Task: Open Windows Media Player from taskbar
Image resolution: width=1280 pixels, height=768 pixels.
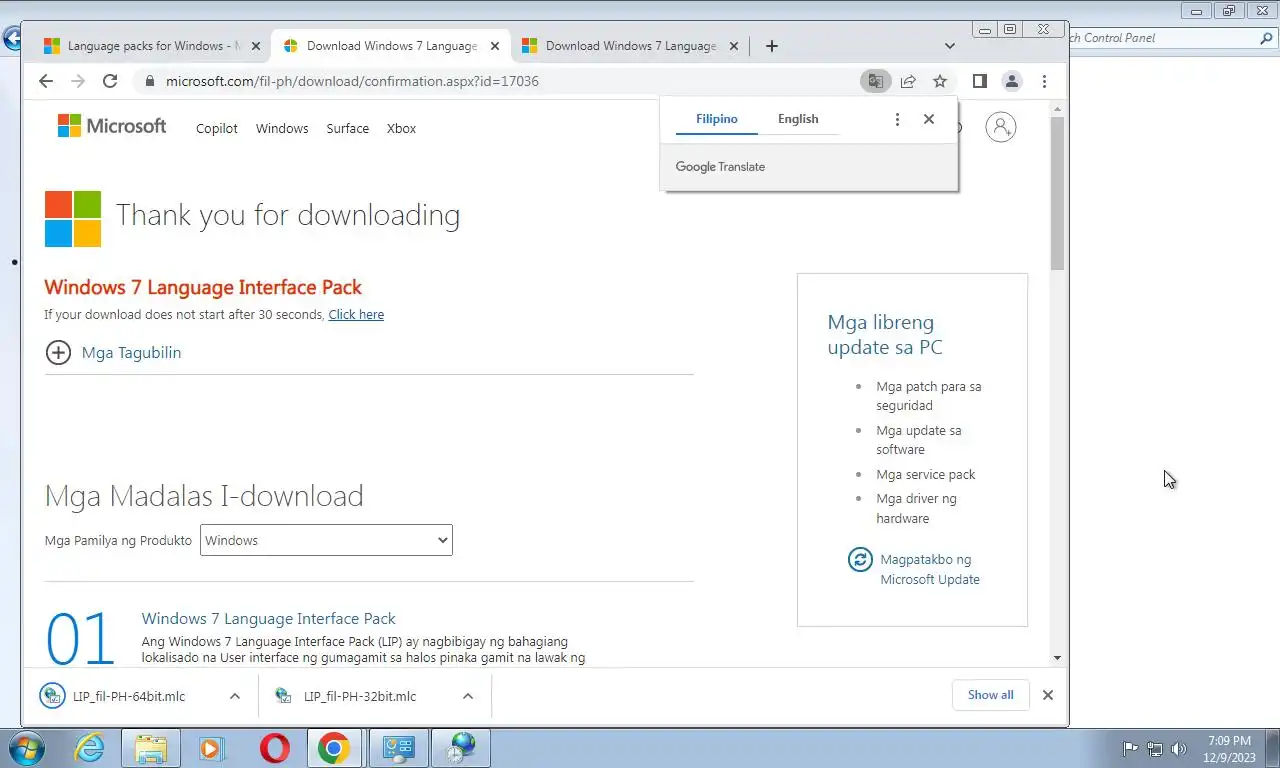Action: [211, 748]
